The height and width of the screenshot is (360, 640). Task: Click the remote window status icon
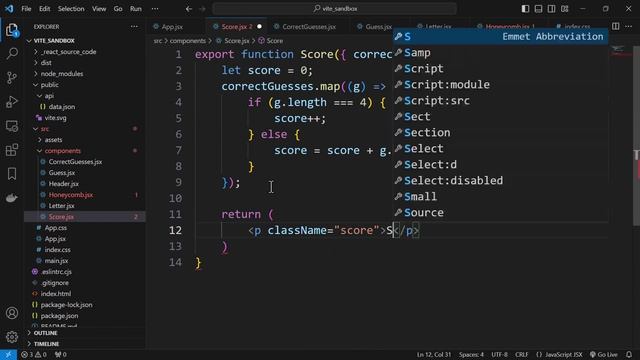tap(8, 355)
